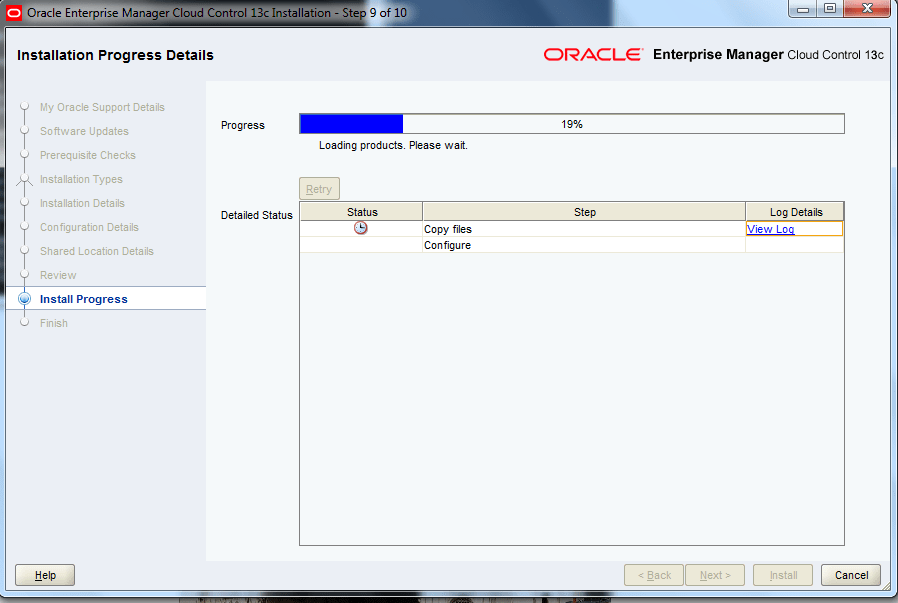Click 'Loading products. Please wait.' message

click(393, 145)
